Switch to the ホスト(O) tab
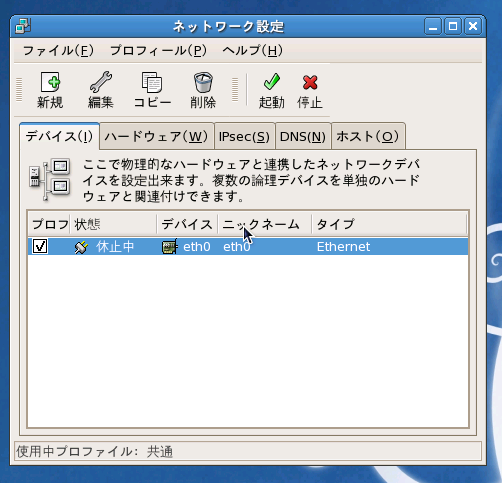The image size is (502, 483). (368, 137)
